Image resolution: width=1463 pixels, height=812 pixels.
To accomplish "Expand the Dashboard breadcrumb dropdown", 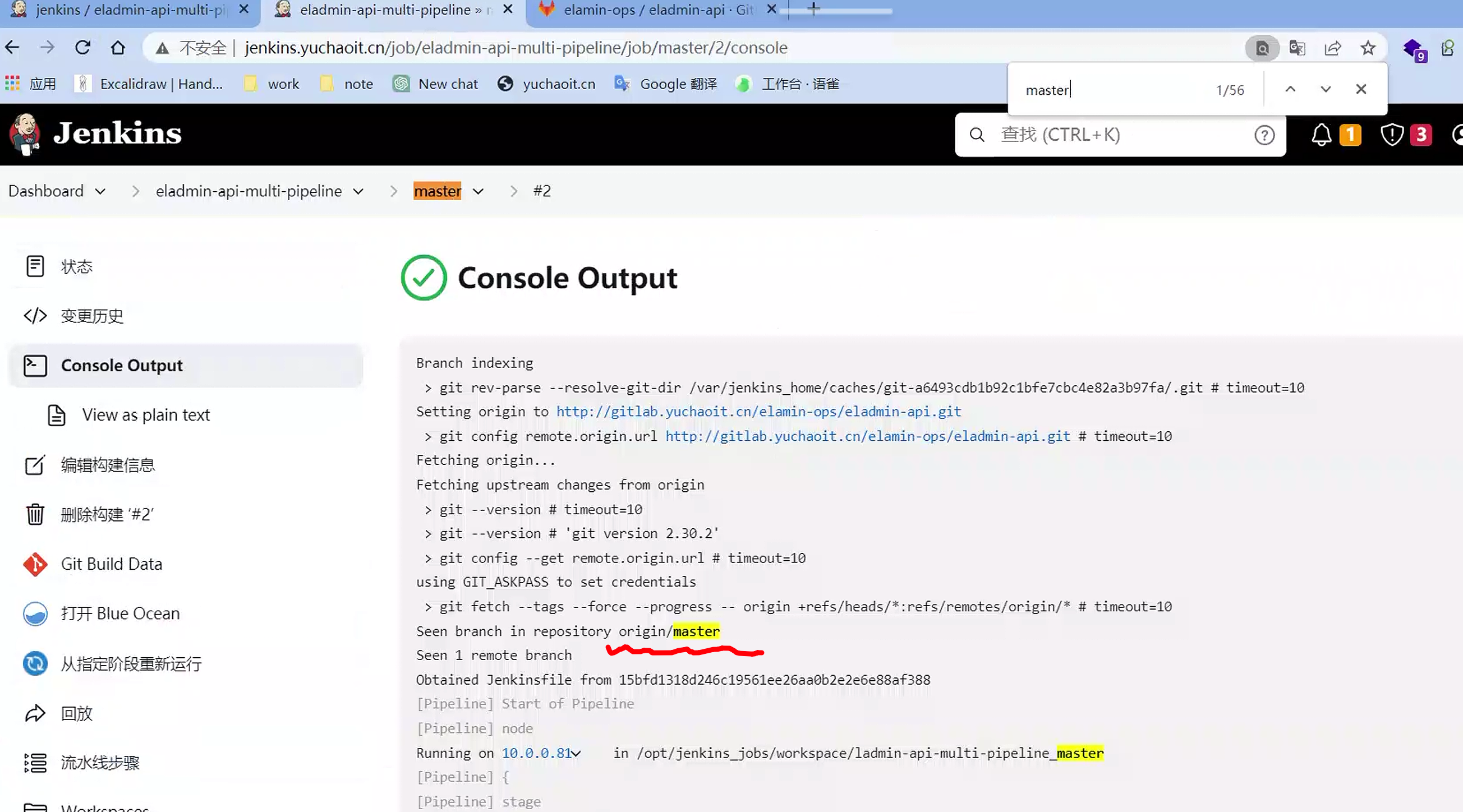I will pyautogui.click(x=100, y=191).
